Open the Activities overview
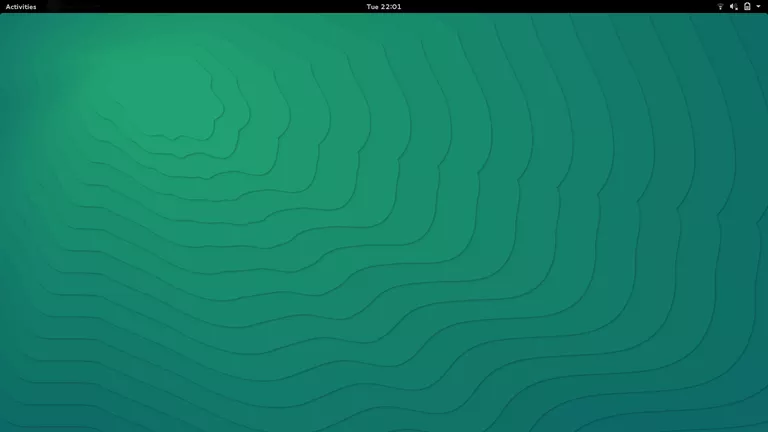 coord(21,6)
